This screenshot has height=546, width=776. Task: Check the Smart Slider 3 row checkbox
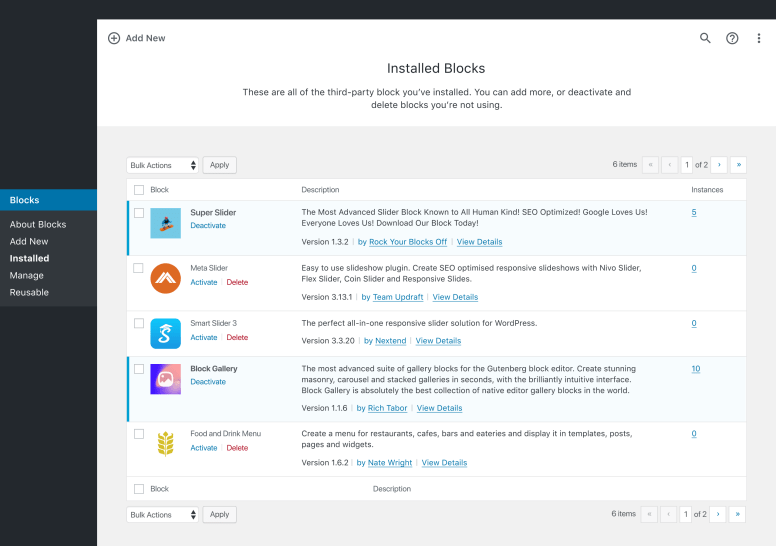click(x=139, y=323)
